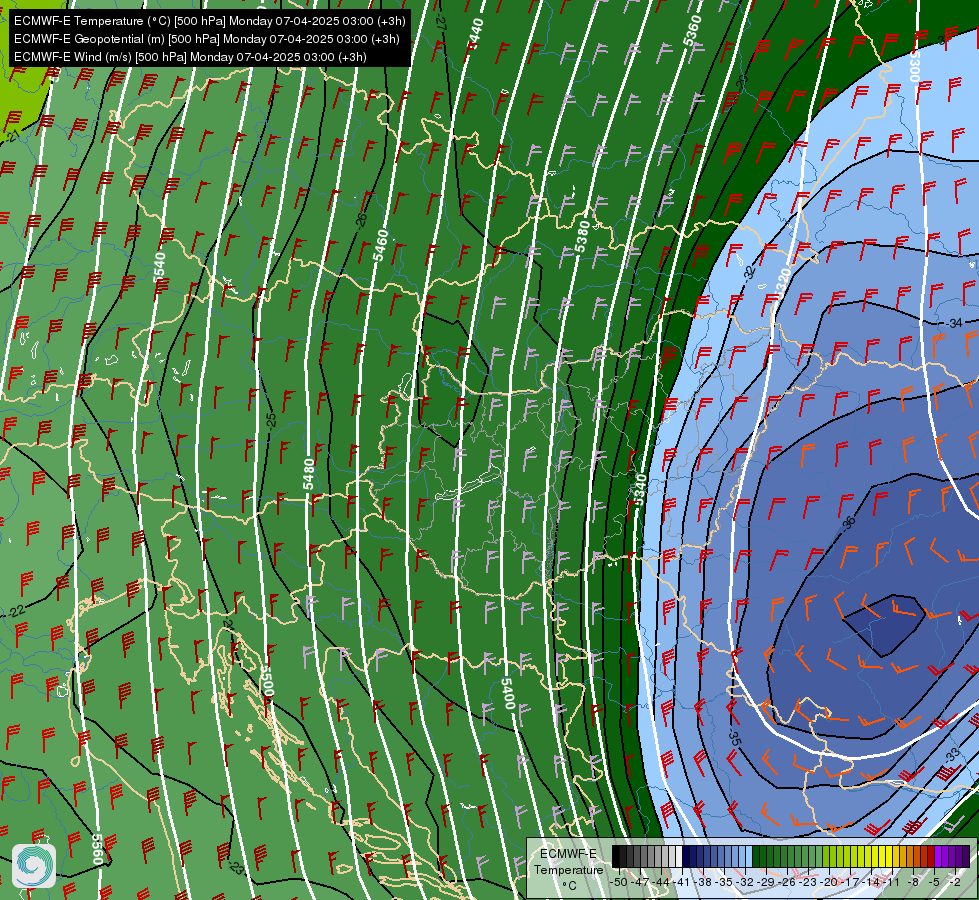Click the 5460 geopotential contour label
Screen dimensions: 979x900
point(380,245)
